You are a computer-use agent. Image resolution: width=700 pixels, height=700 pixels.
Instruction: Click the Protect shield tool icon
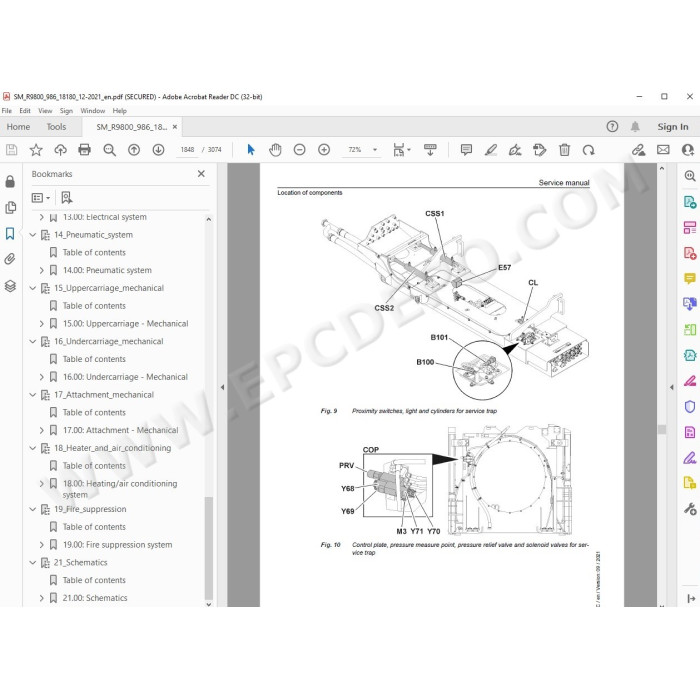click(690, 406)
